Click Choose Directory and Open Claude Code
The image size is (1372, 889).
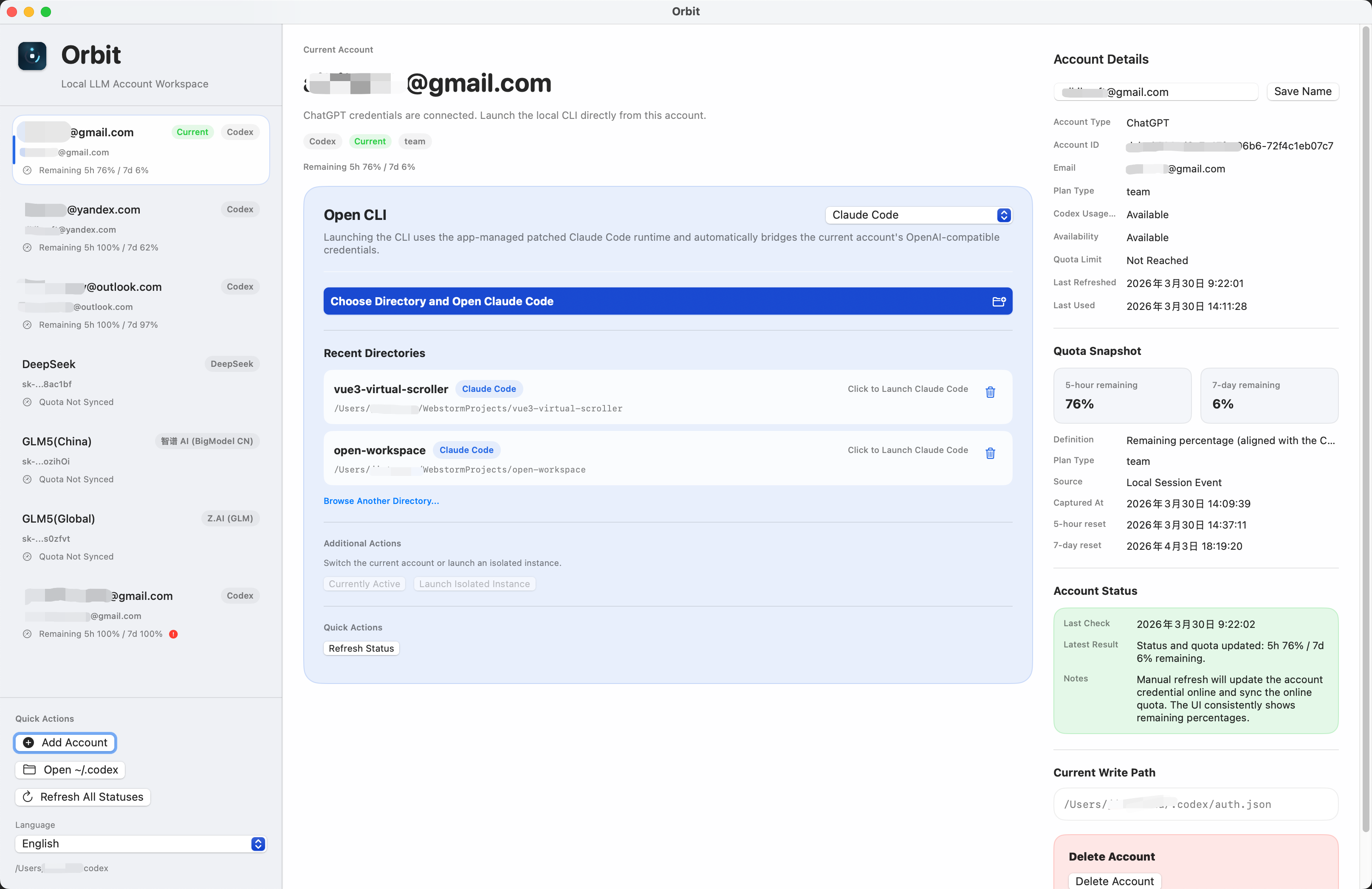668,301
